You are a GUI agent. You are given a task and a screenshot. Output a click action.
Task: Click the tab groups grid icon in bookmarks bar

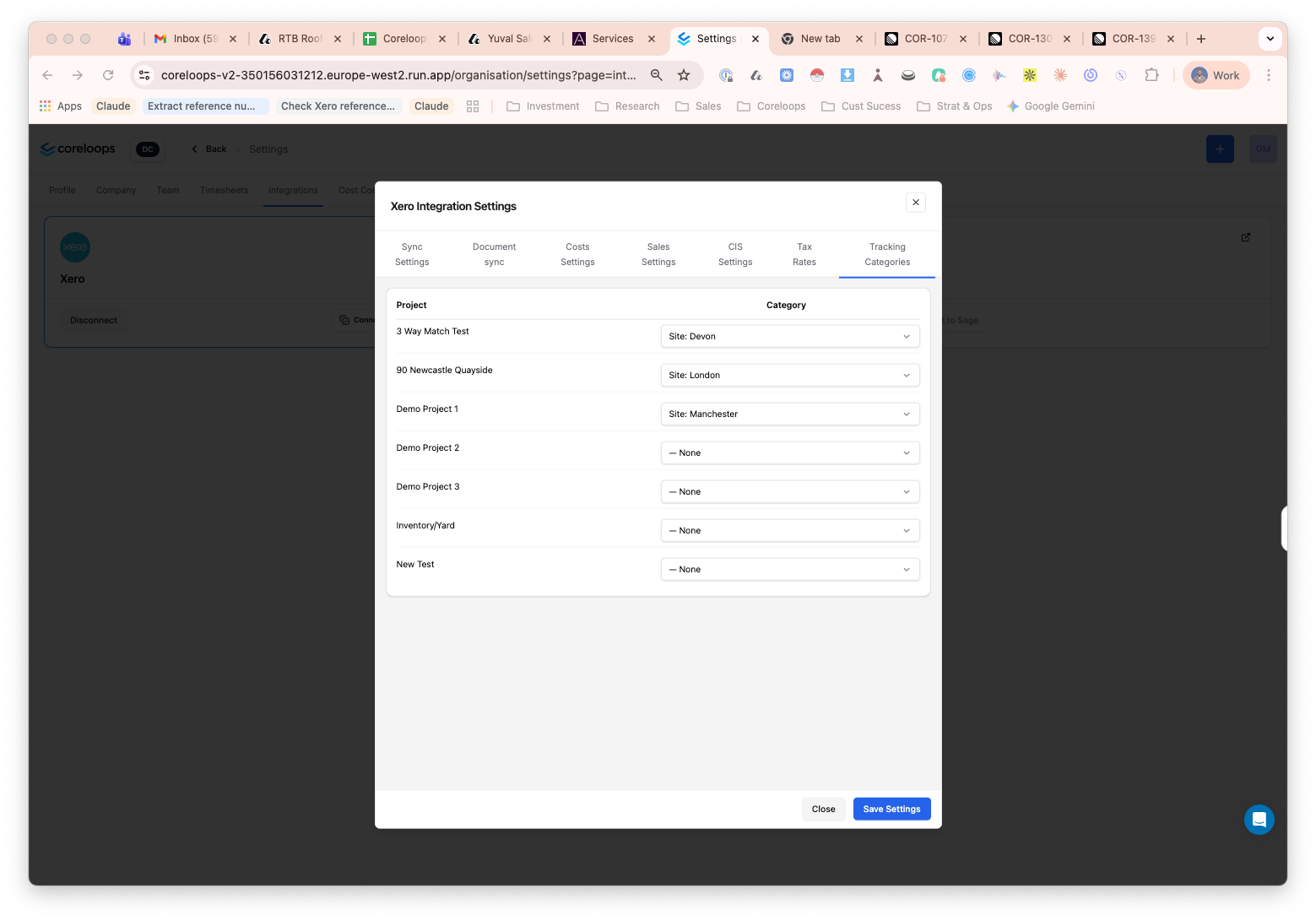(473, 106)
